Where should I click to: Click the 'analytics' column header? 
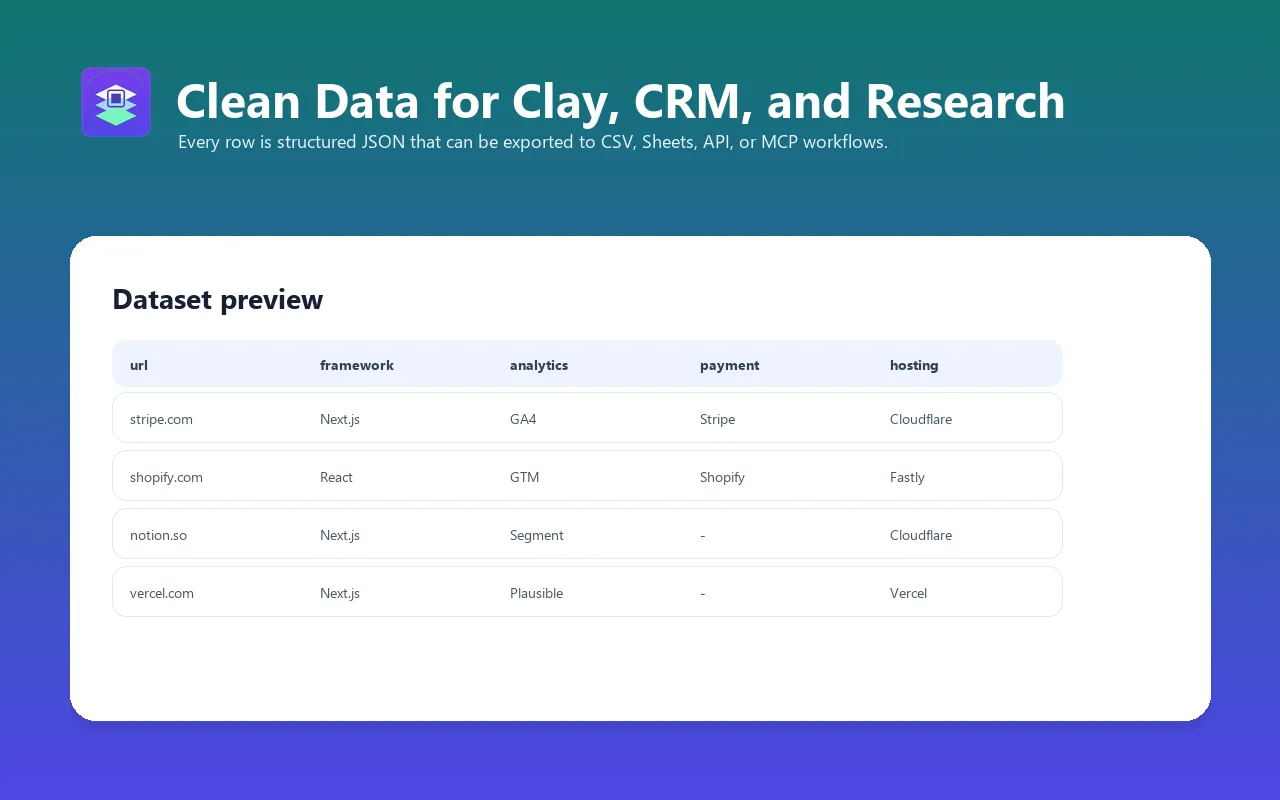click(539, 365)
